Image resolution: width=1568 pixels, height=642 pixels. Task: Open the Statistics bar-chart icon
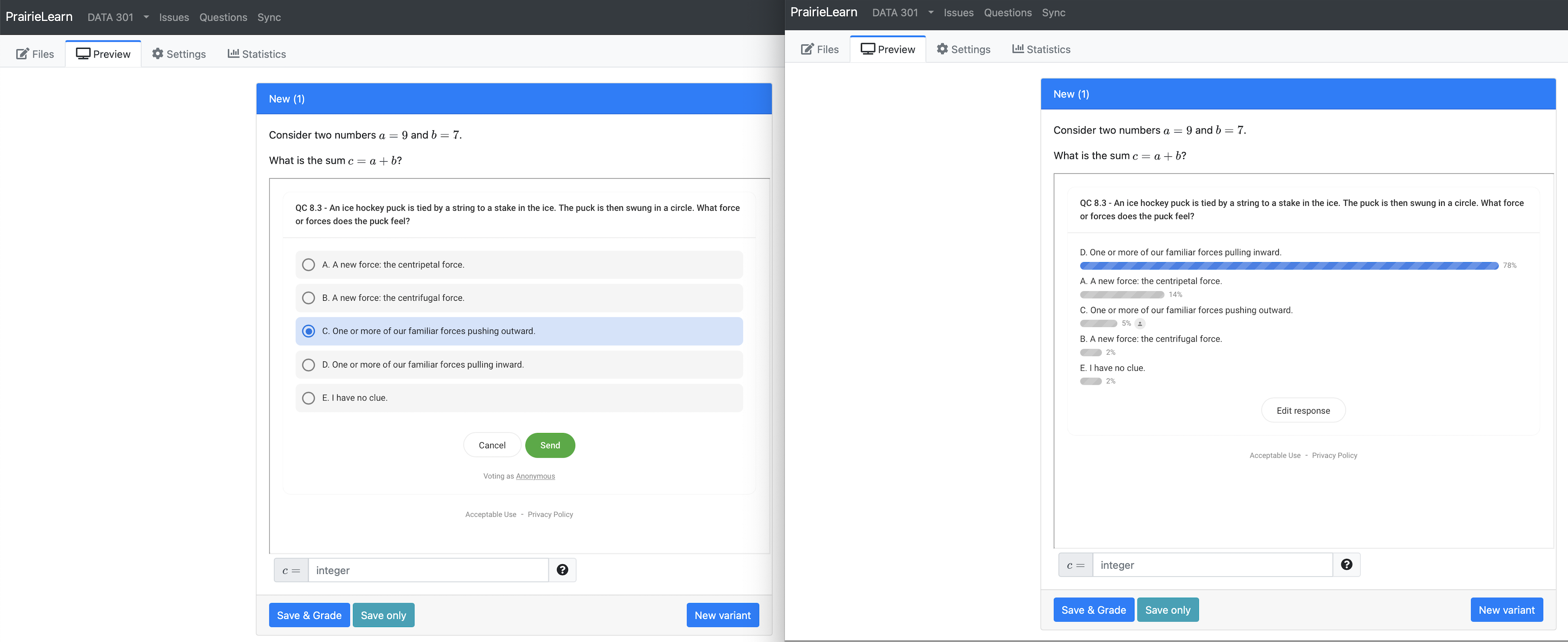coord(234,54)
